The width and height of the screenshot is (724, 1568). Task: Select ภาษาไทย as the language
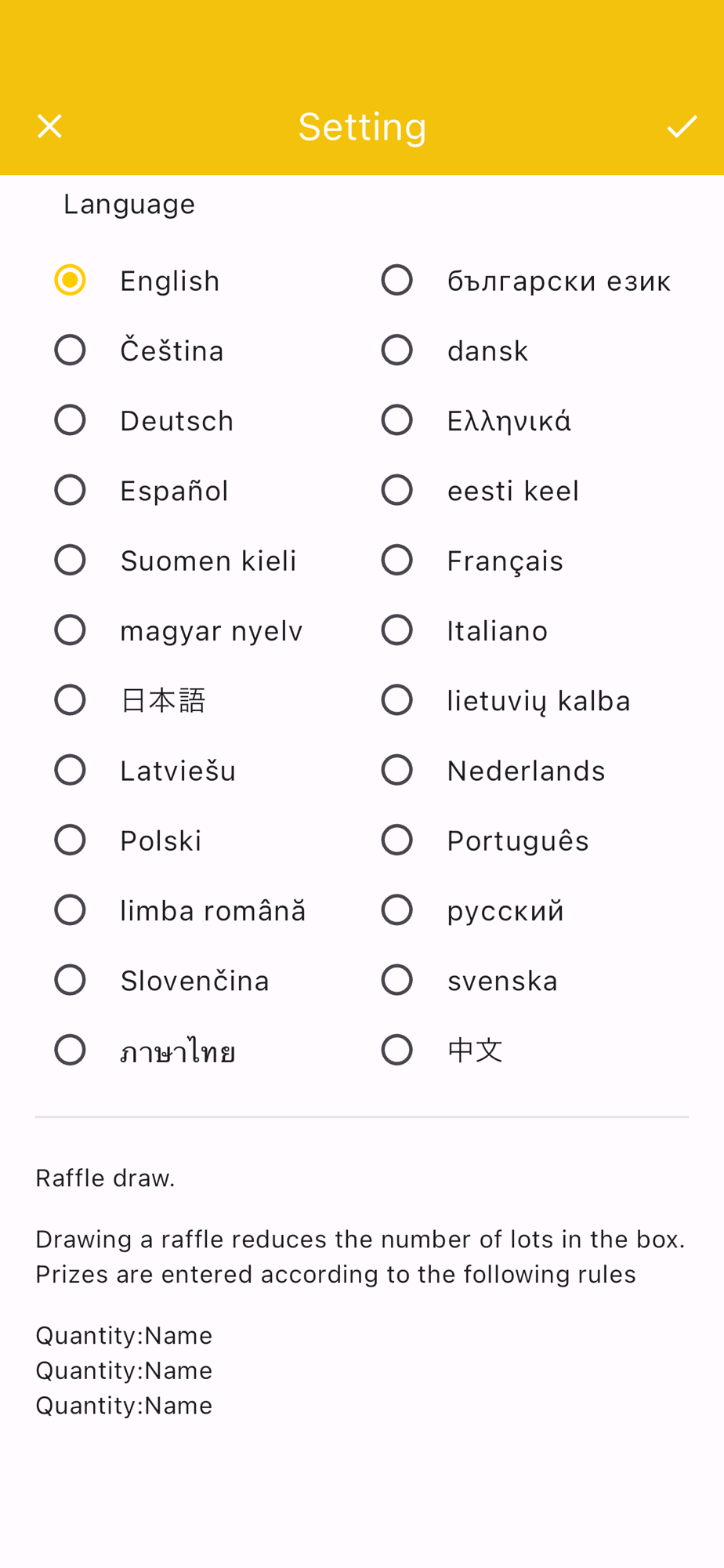(70, 1050)
